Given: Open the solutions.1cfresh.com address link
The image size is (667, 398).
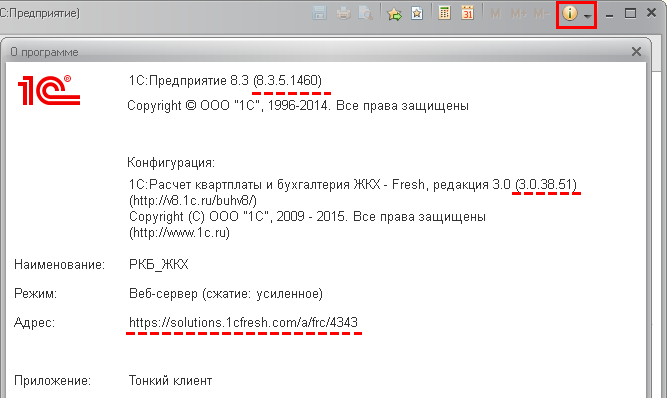Looking at the screenshot, I should click(243, 323).
